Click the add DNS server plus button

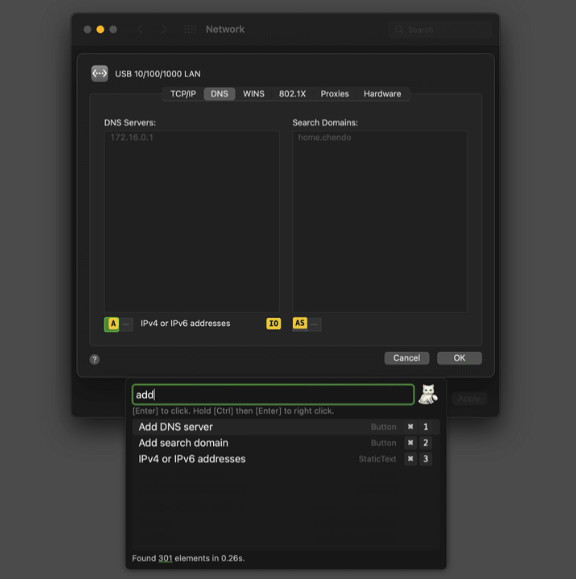tap(112, 324)
